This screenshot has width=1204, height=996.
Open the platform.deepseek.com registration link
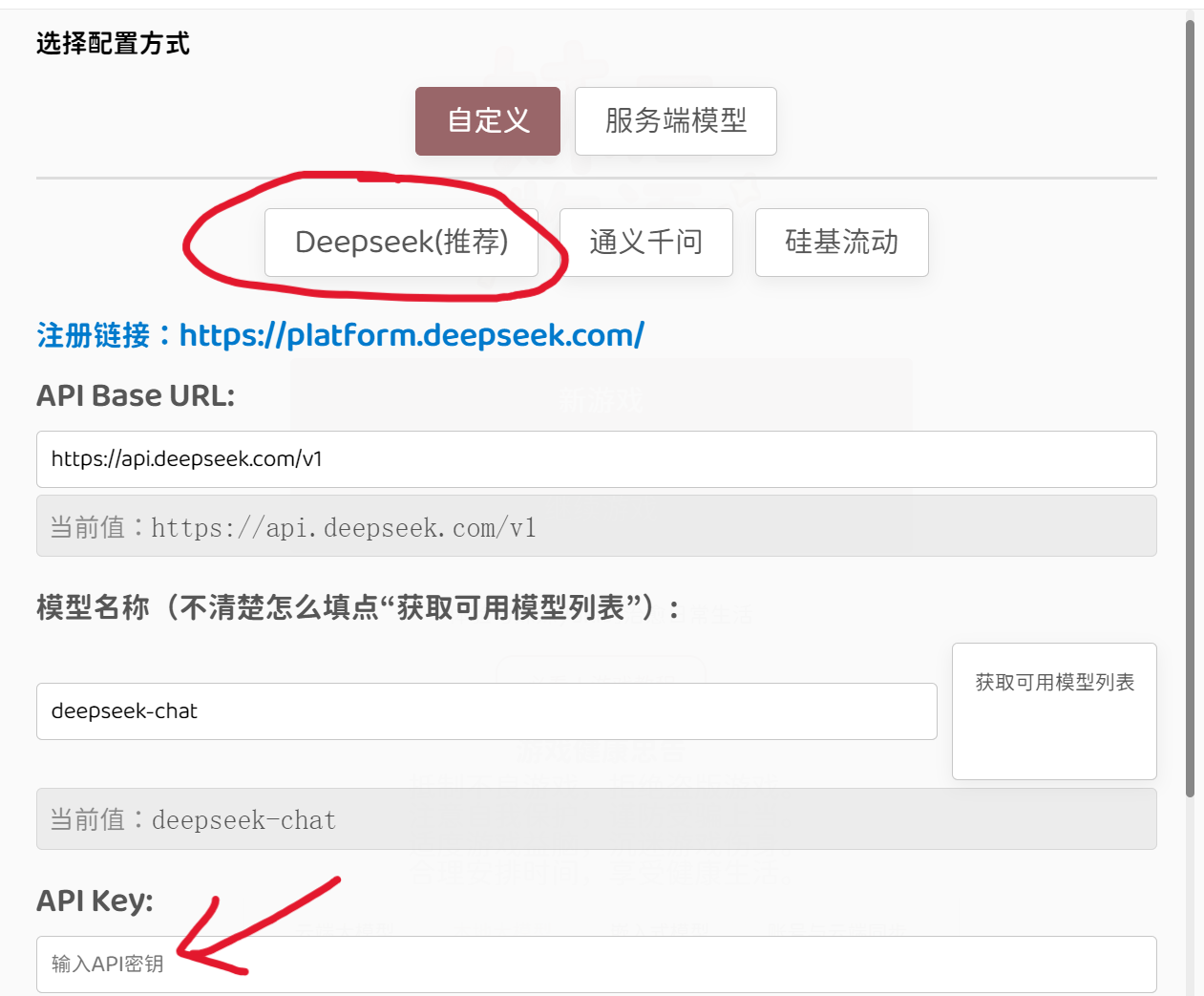(x=412, y=335)
